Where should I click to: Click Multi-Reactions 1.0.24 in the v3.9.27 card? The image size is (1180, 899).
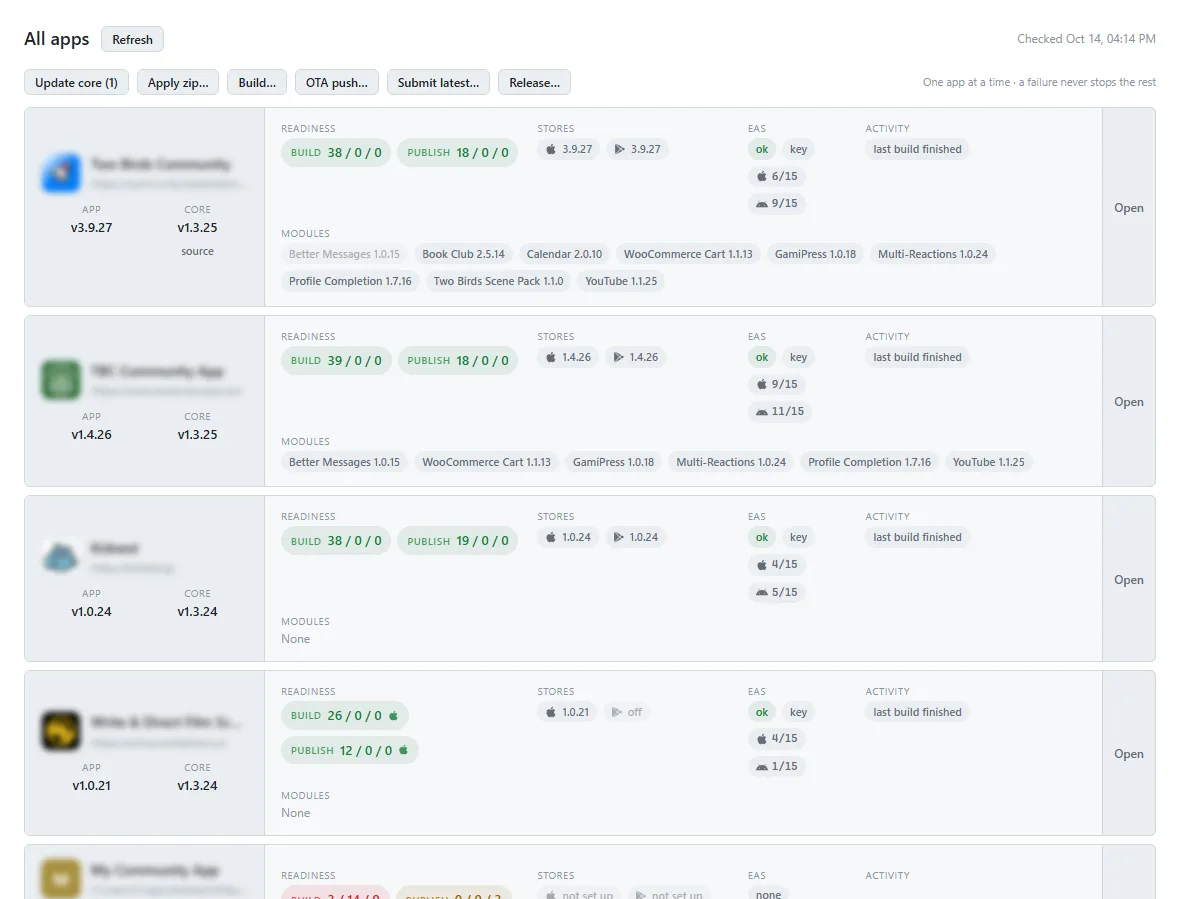[933, 254]
